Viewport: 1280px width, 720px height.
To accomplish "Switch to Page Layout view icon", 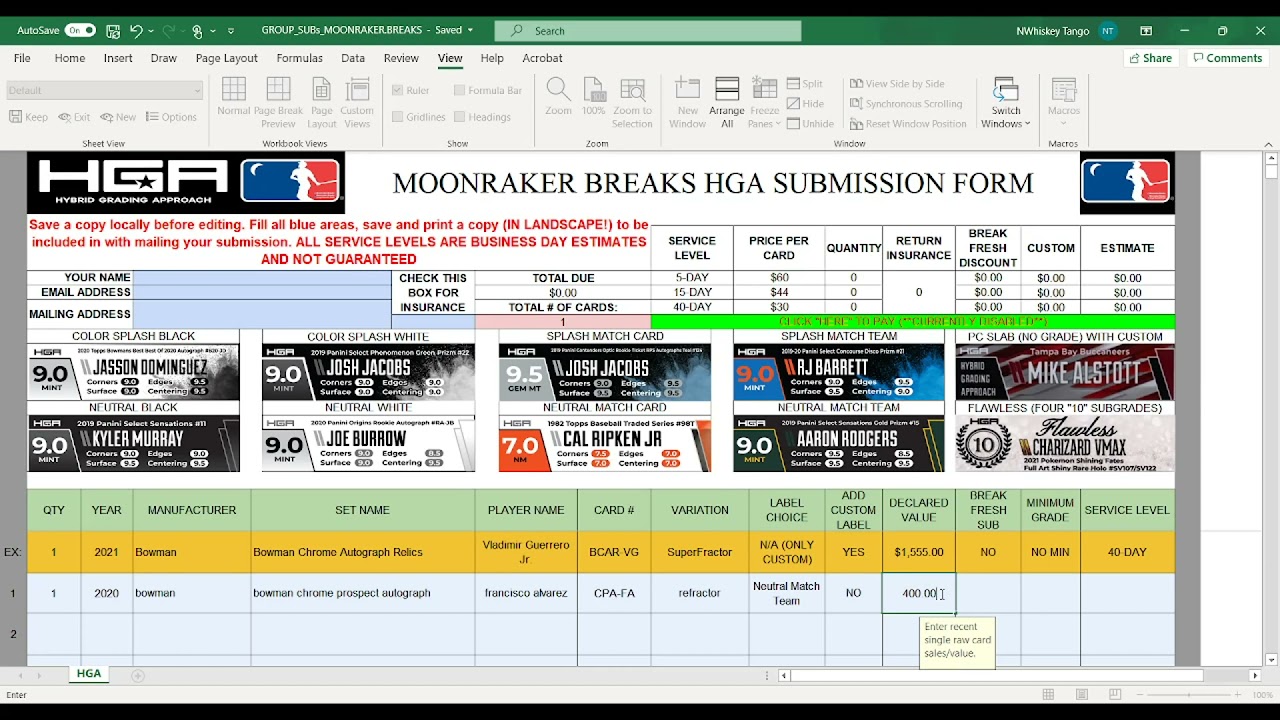I will pos(322,103).
